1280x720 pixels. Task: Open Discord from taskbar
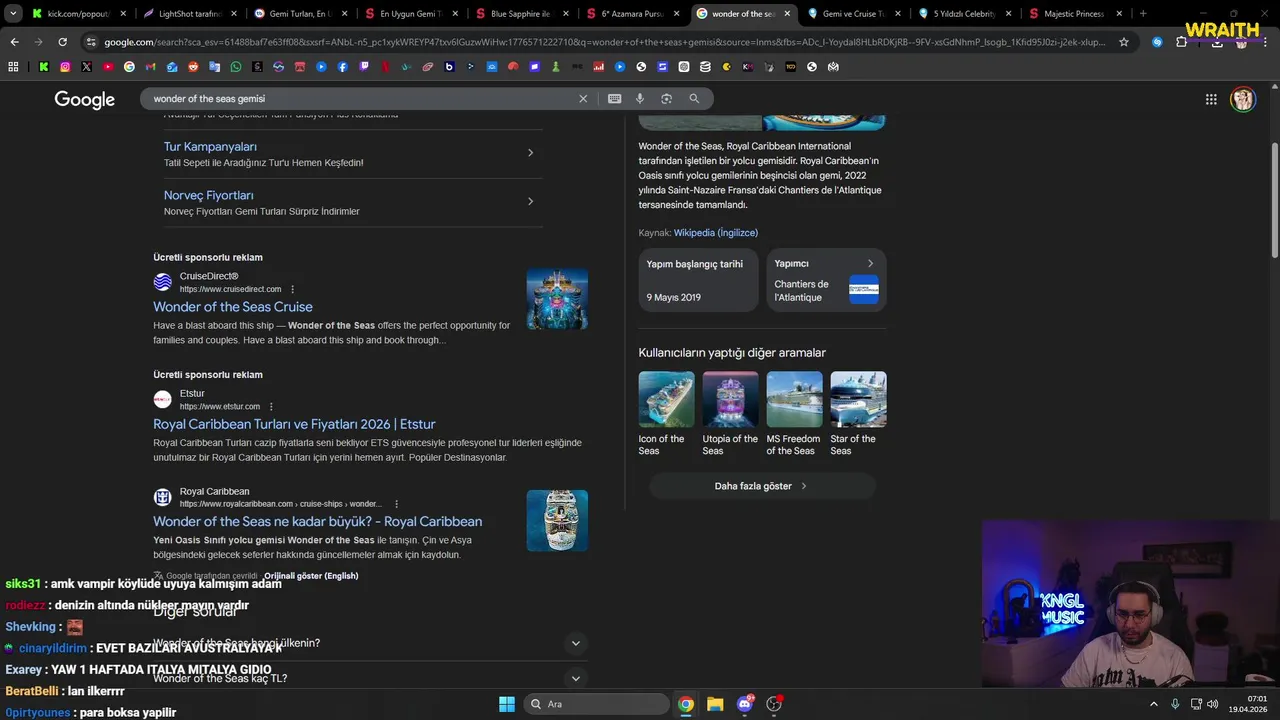(x=744, y=704)
